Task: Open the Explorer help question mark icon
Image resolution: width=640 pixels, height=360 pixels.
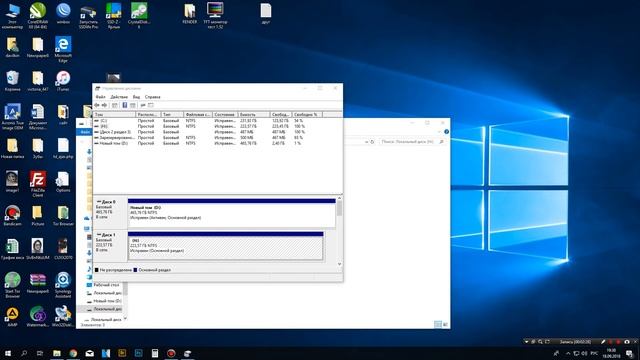Action: click(446, 131)
